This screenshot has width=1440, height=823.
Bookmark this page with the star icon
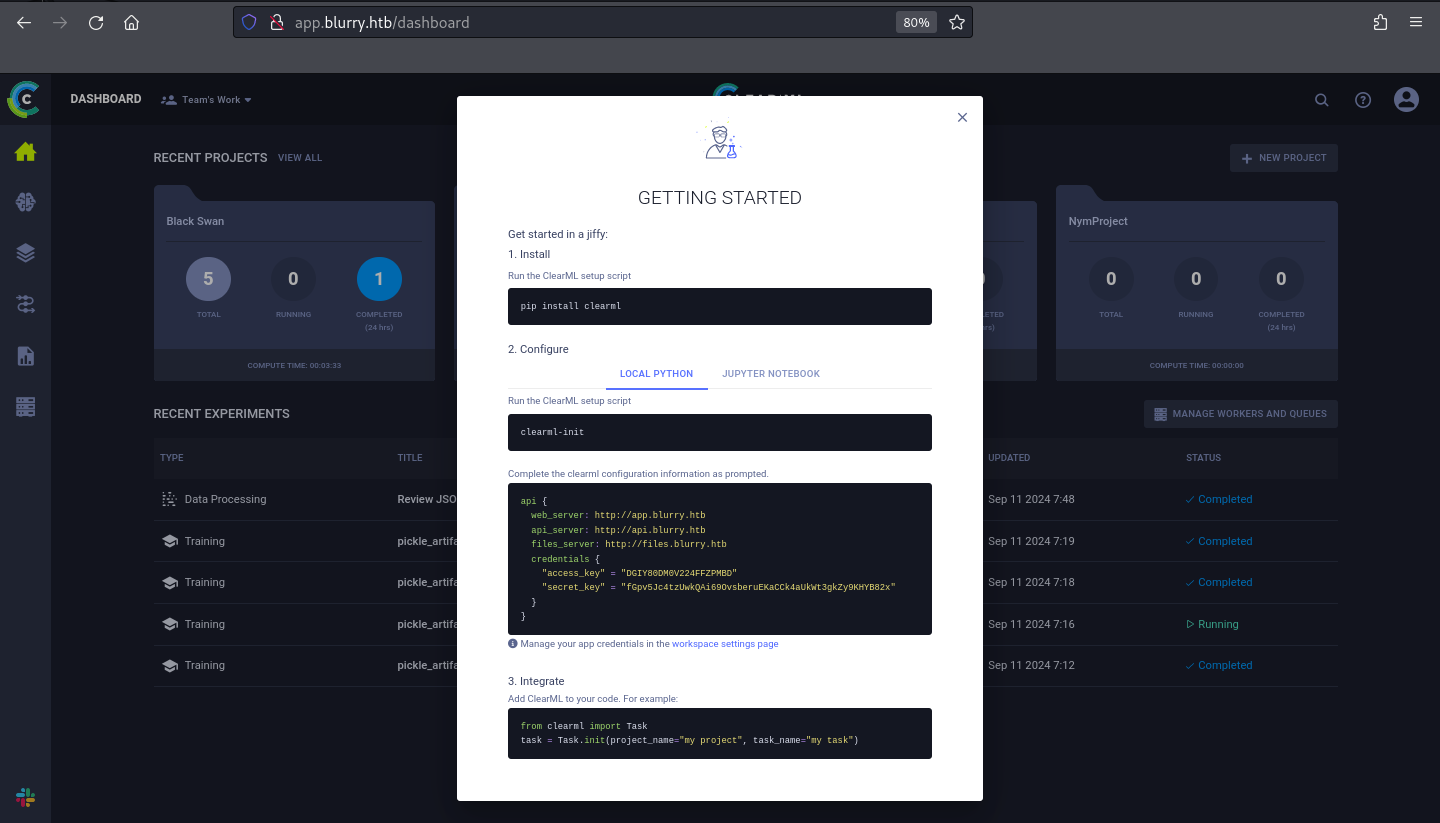(x=957, y=22)
